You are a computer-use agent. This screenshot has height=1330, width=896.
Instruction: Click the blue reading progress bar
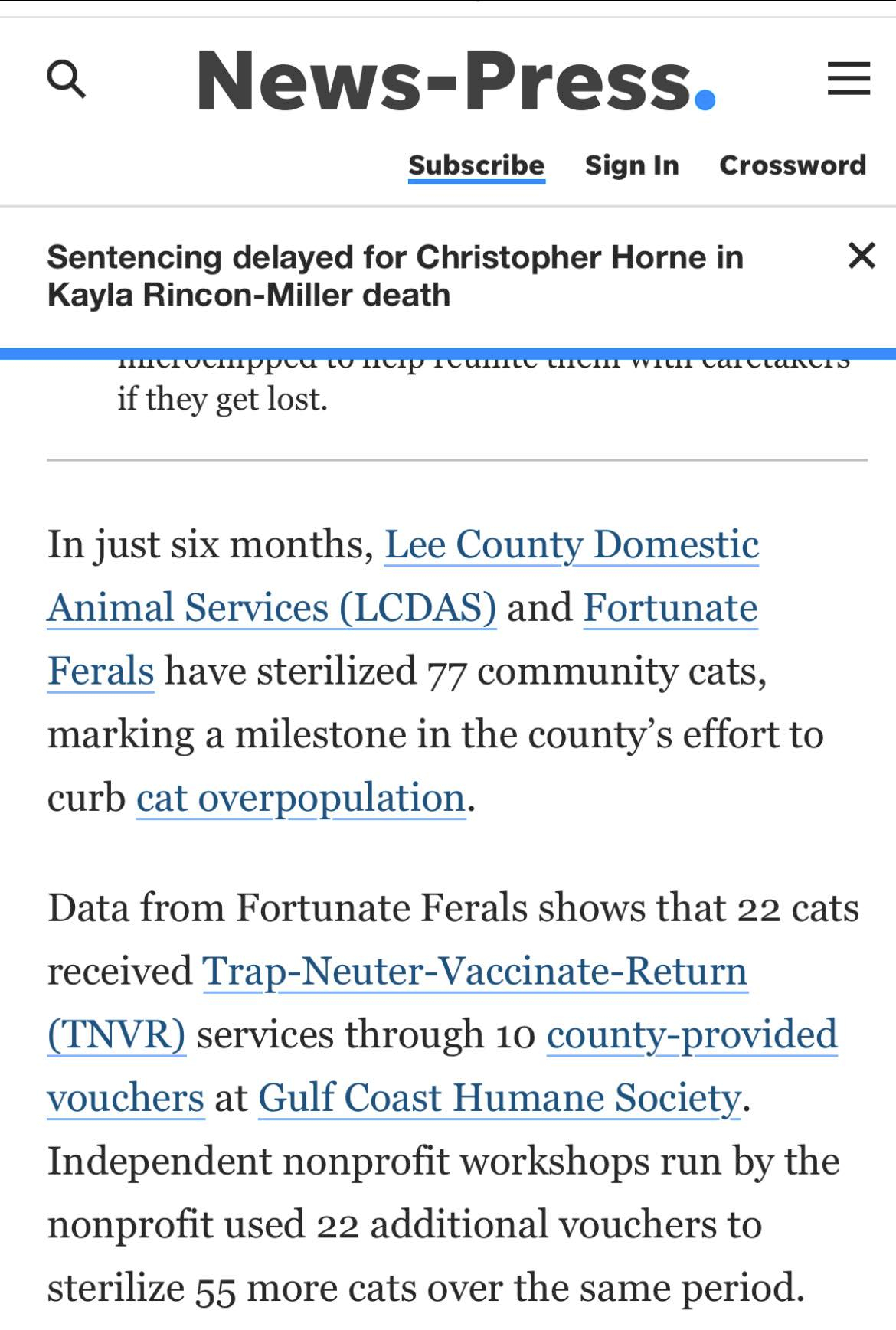[448, 354]
